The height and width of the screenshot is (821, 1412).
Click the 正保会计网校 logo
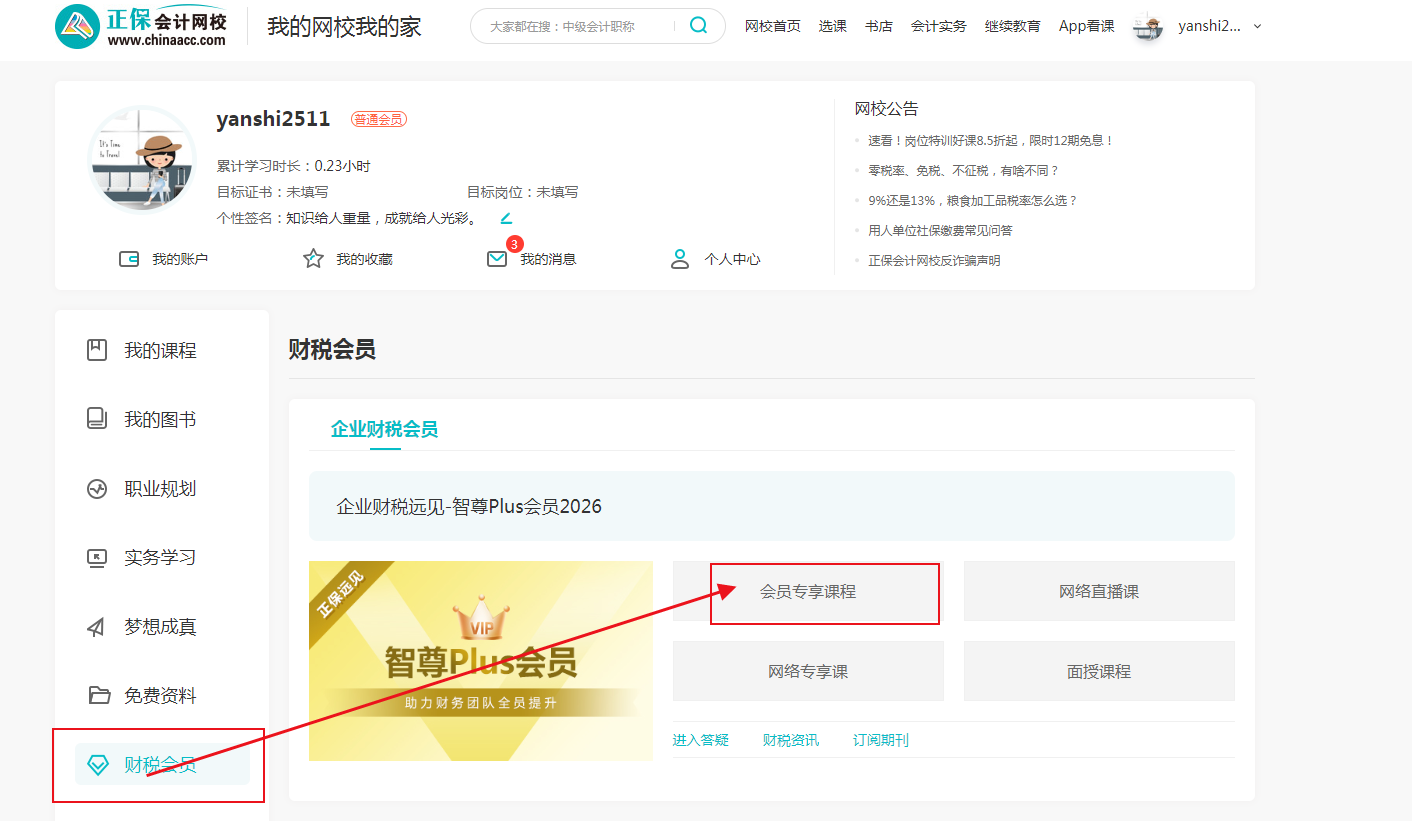(141, 26)
